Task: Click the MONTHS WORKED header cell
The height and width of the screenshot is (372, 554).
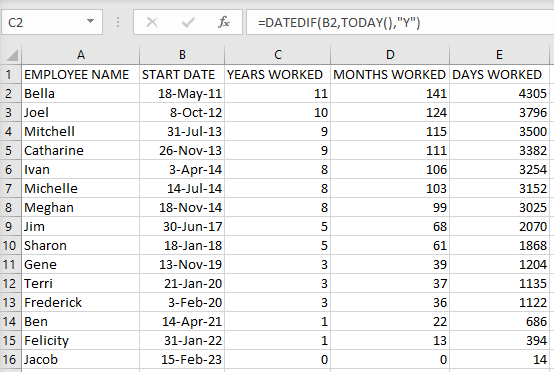Action: [x=390, y=75]
